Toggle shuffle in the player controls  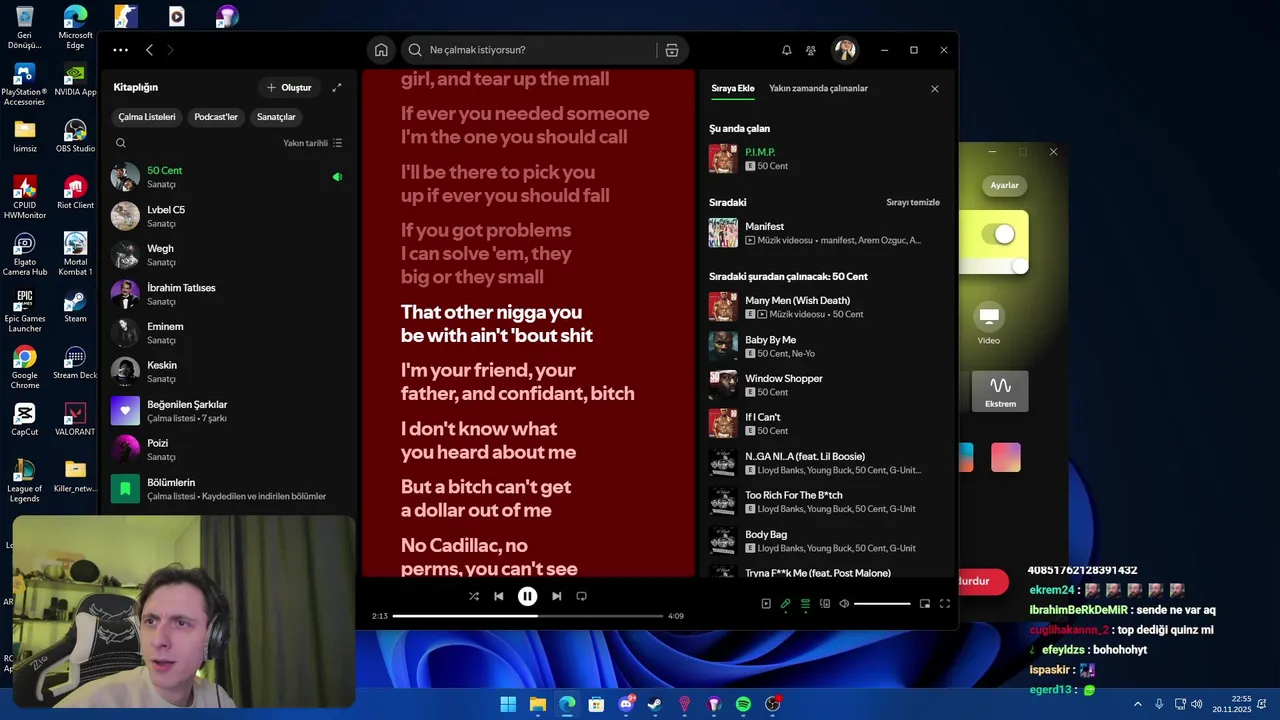pos(474,596)
